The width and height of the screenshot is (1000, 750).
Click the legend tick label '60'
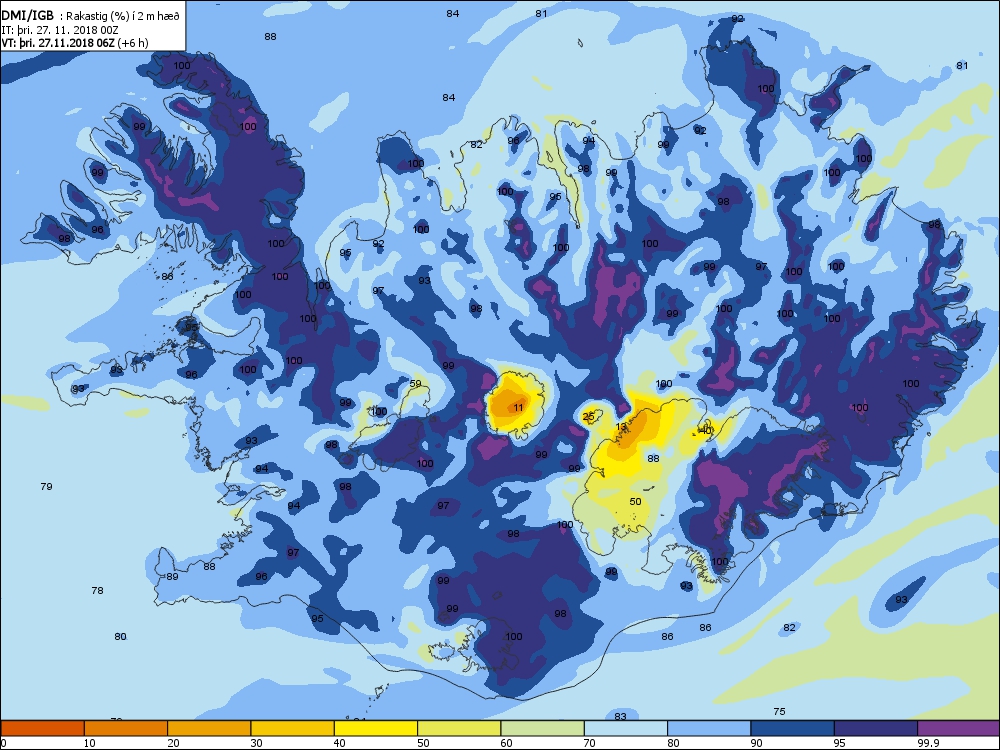coord(506,743)
